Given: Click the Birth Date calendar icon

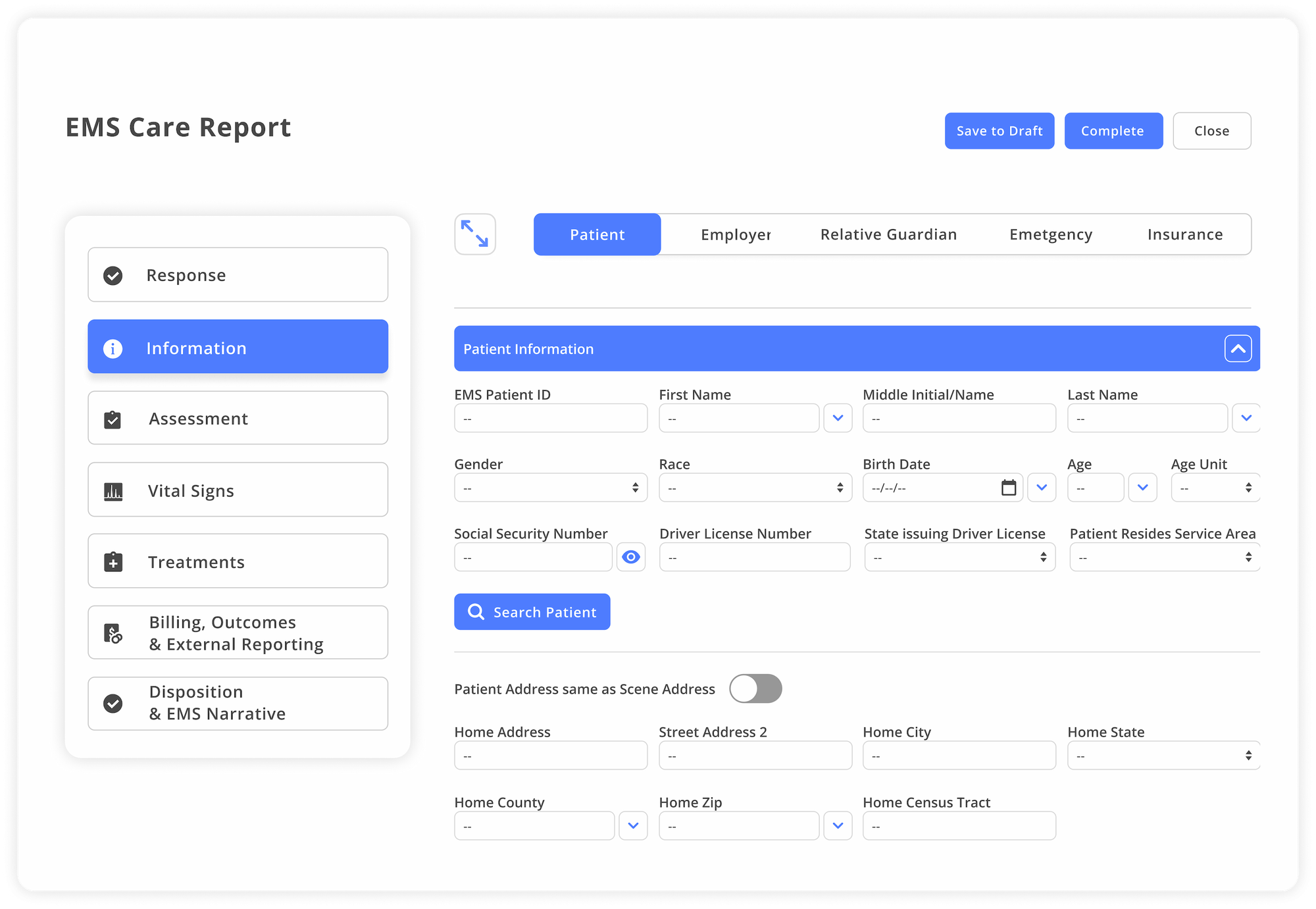Looking at the screenshot, I should 1008,488.
